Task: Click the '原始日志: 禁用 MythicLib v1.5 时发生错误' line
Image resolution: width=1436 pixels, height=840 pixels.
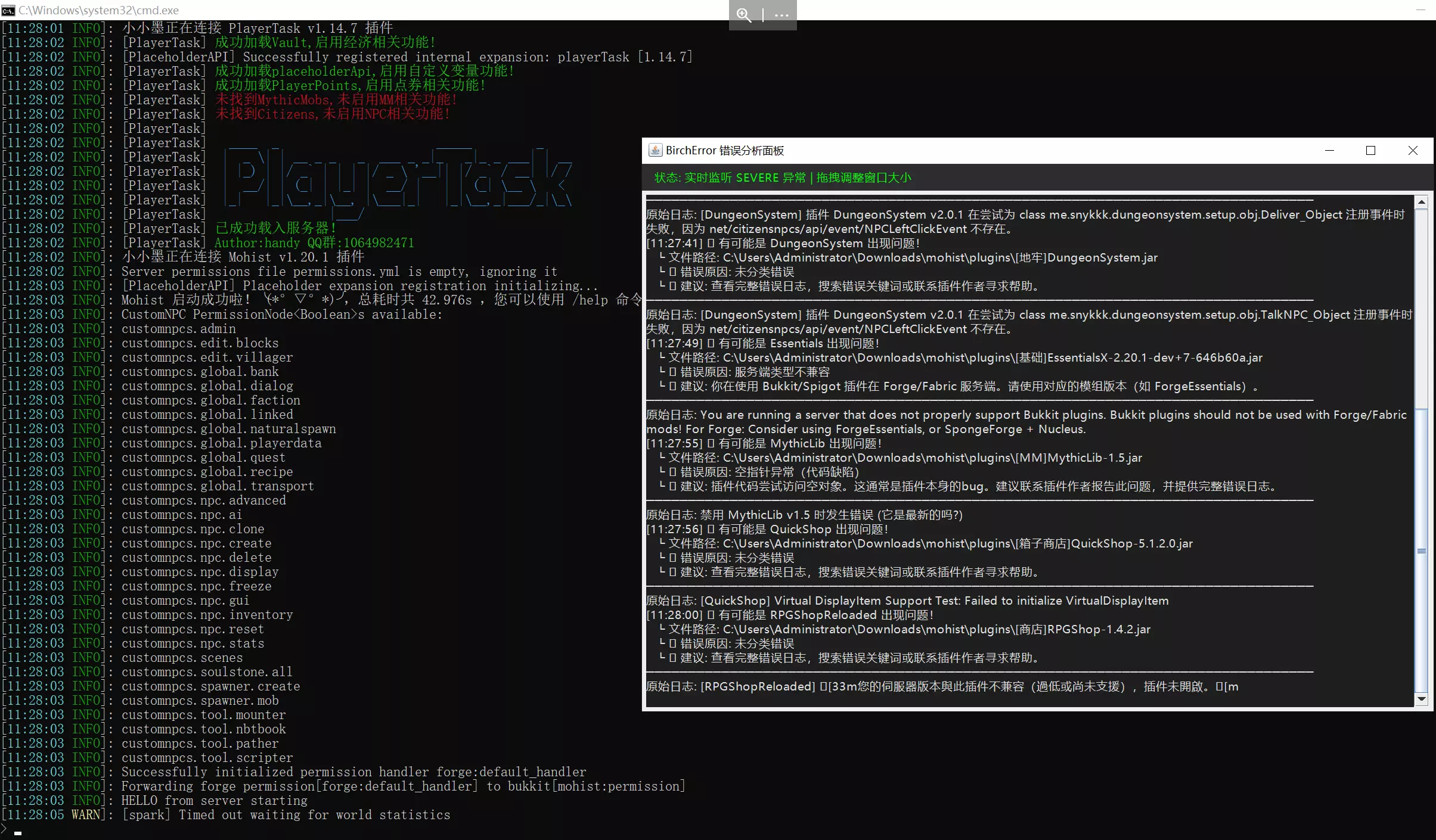Action: point(805,515)
